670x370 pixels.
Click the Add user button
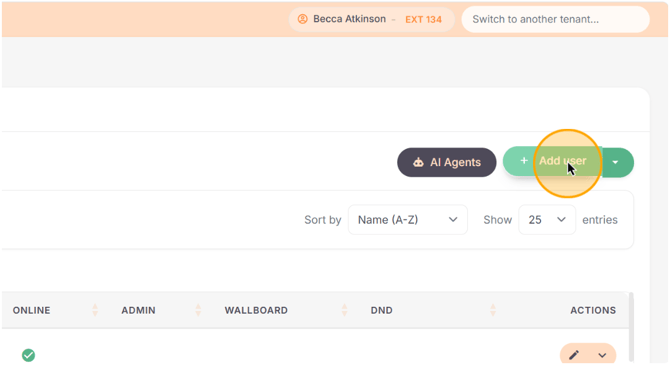pos(552,162)
